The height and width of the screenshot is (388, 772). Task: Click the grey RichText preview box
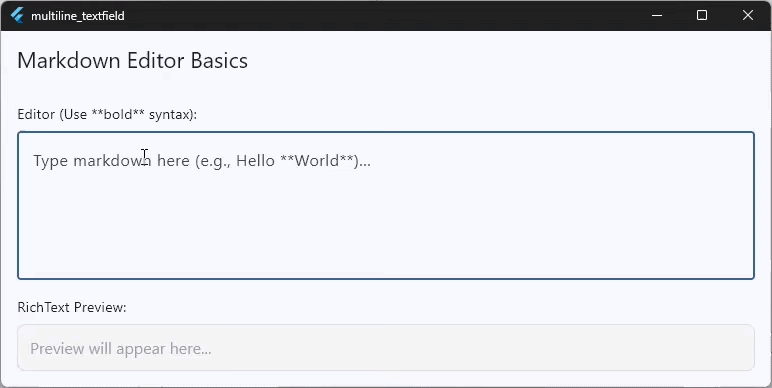(x=386, y=348)
